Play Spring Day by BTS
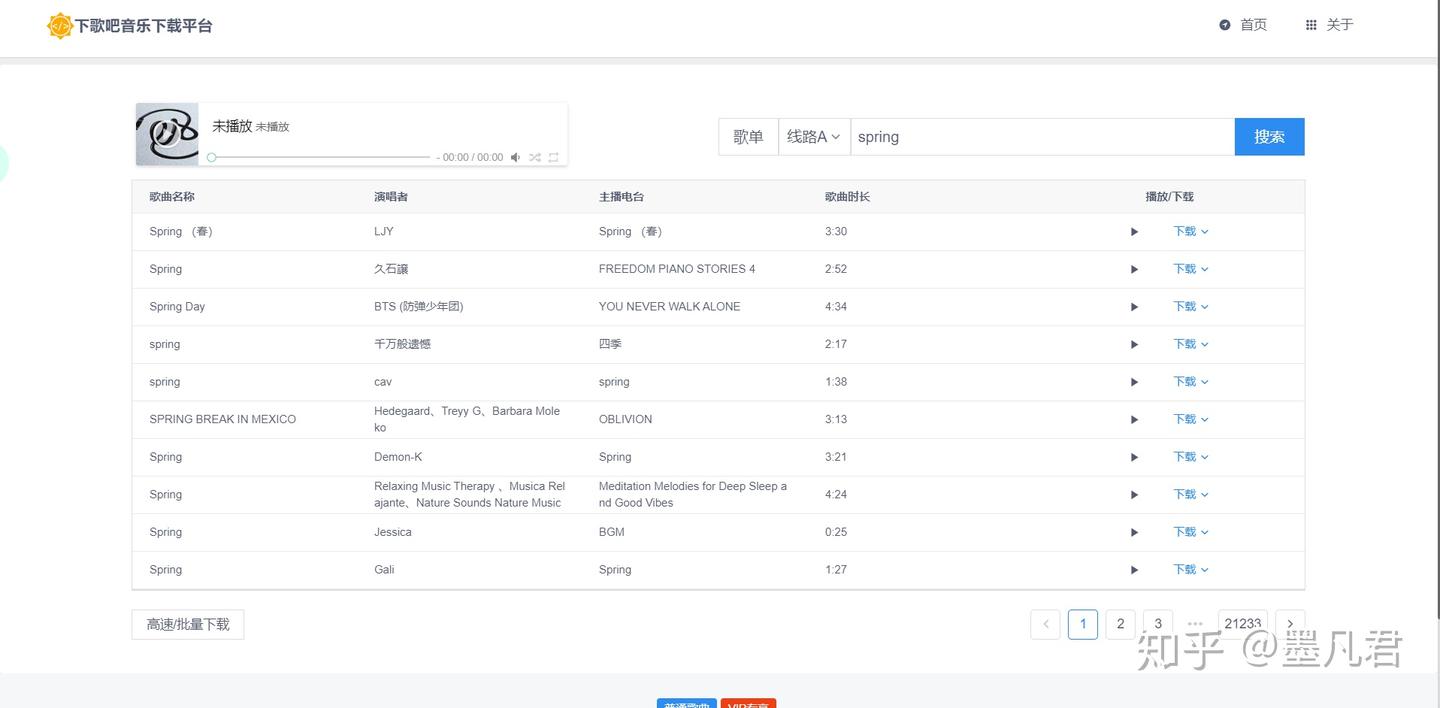1440x708 pixels. [1134, 307]
